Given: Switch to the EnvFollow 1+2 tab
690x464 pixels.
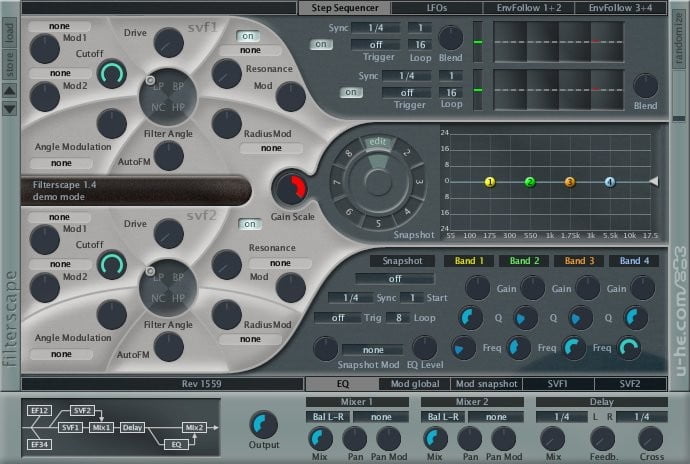Looking at the screenshot, I should coord(529,7).
